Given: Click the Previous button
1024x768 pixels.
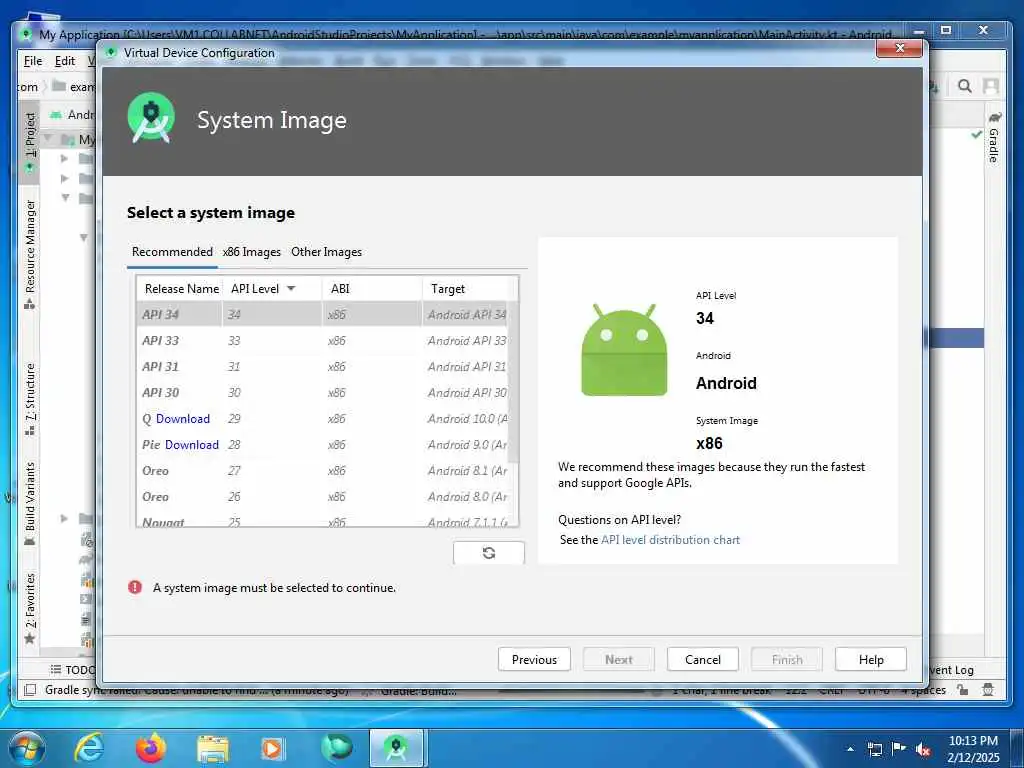Looking at the screenshot, I should click(x=534, y=660).
